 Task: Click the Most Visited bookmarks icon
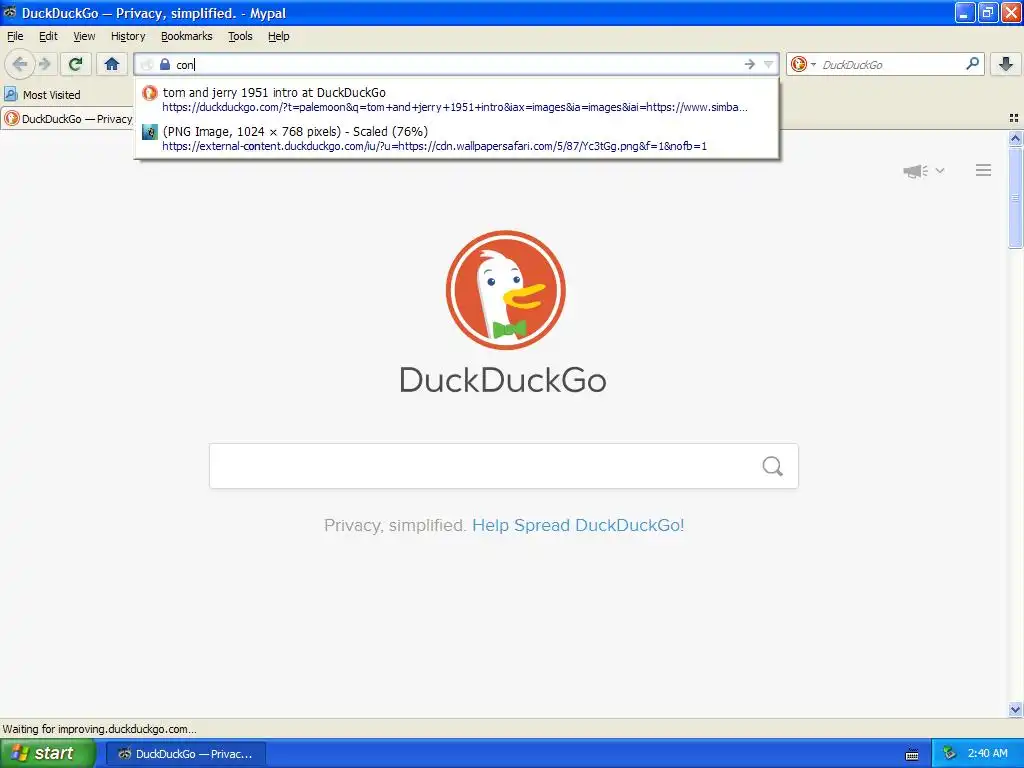tap(11, 95)
